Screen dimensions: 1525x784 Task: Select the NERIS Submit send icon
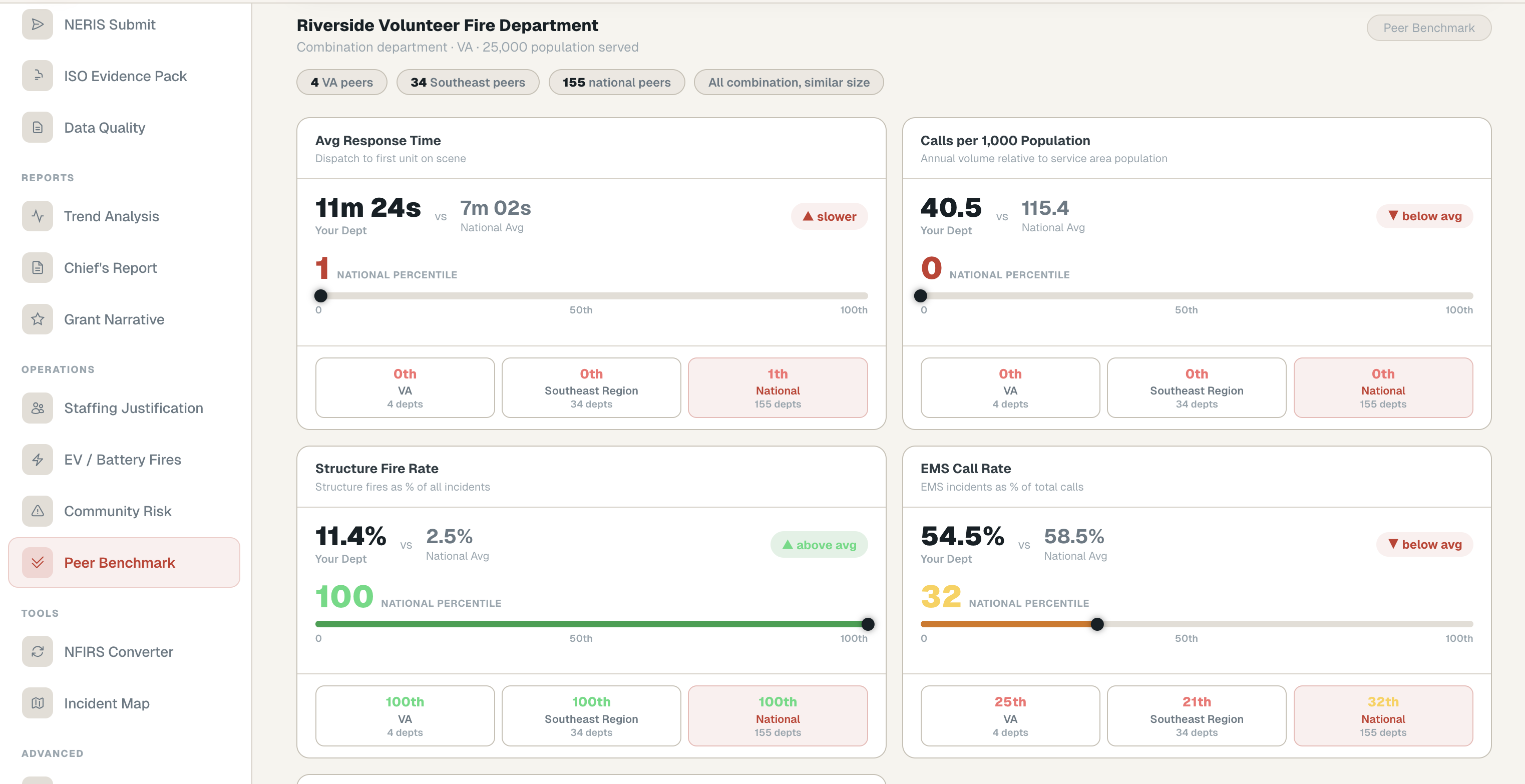pos(37,24)
